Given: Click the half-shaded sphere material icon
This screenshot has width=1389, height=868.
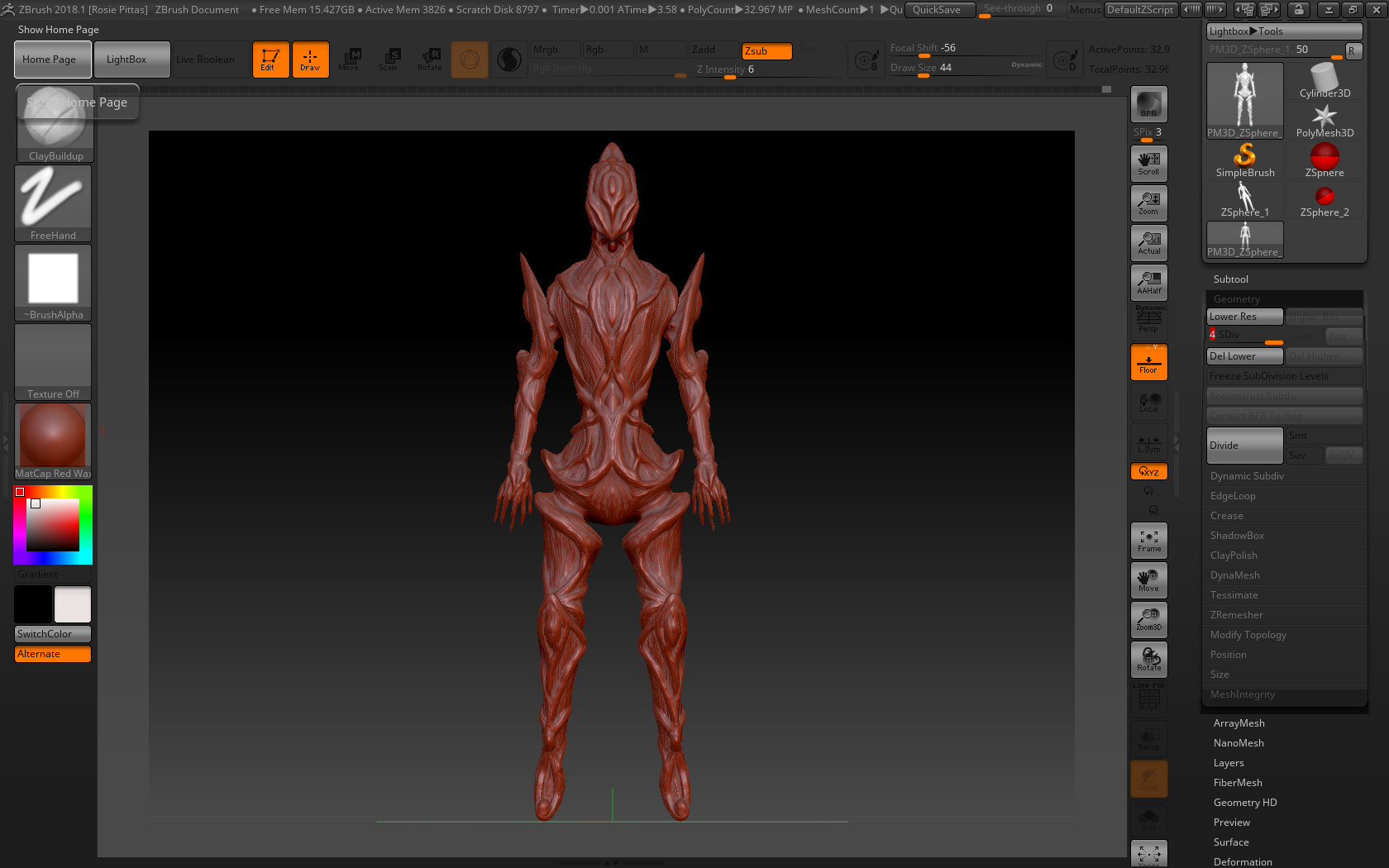Looking at the screenshot, I should point(509,60).
